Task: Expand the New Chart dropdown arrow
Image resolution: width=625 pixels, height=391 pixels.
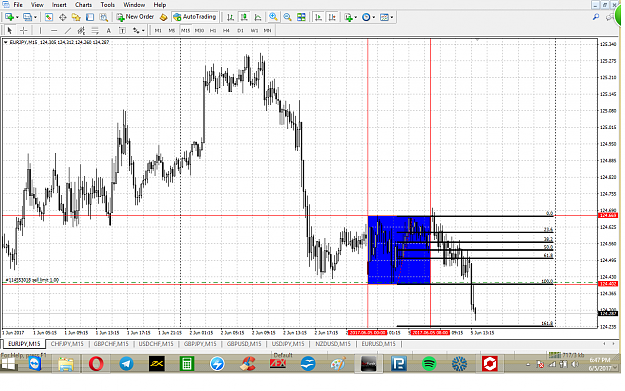Action: click(x=17, y=17)
